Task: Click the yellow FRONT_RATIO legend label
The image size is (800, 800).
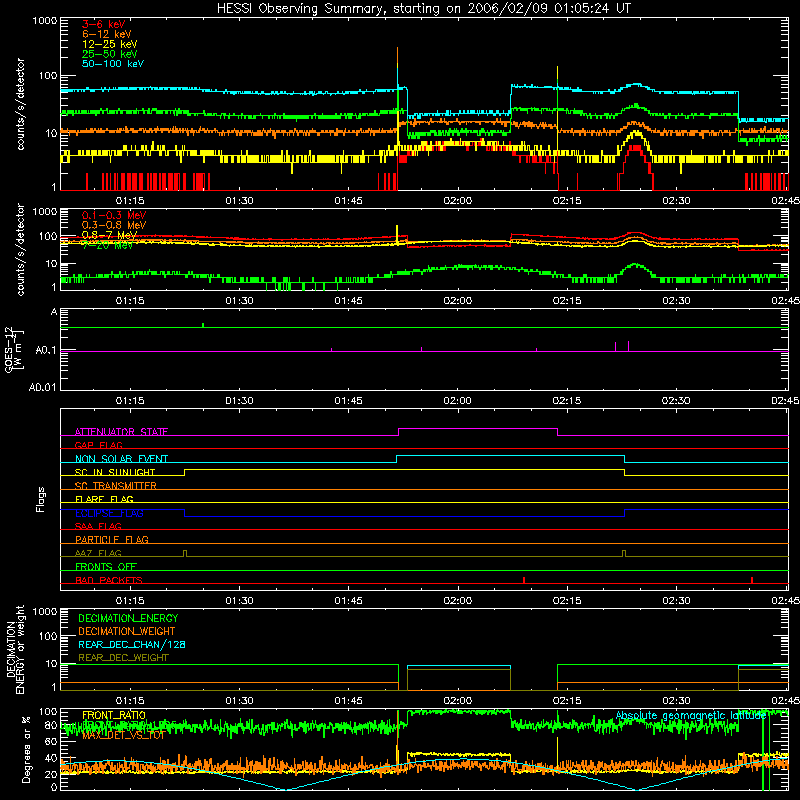Action: (114, 715)
